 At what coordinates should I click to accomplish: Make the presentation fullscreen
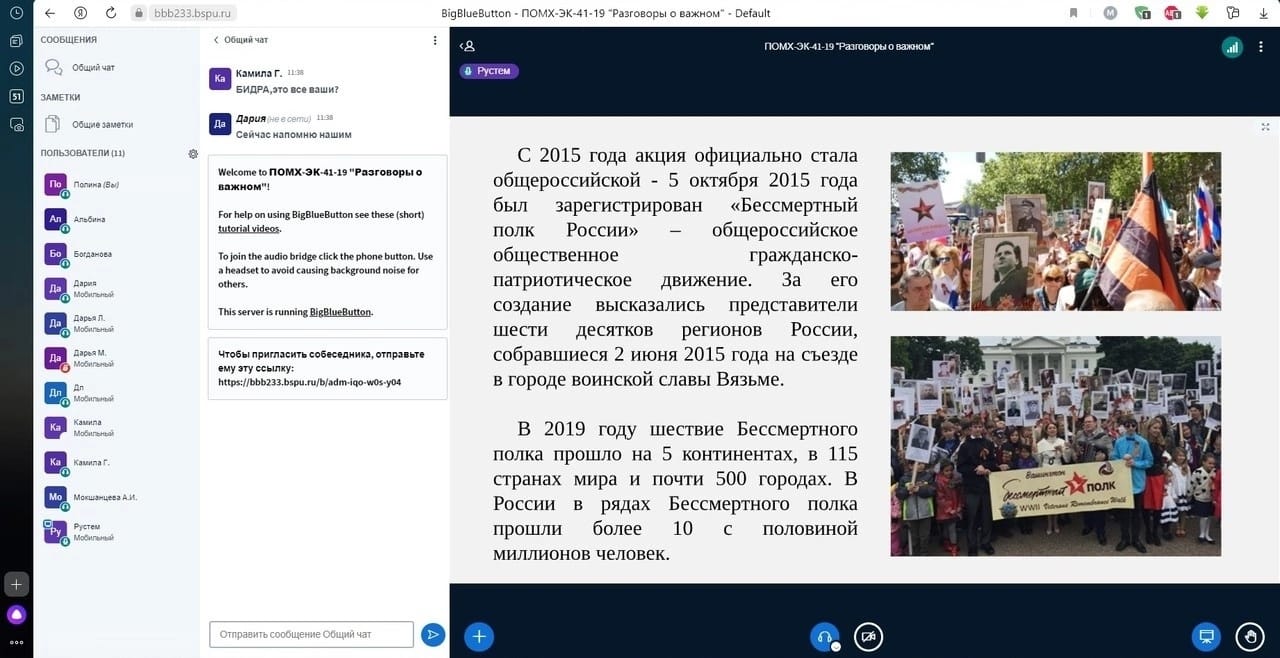(x=1266, y=126)
